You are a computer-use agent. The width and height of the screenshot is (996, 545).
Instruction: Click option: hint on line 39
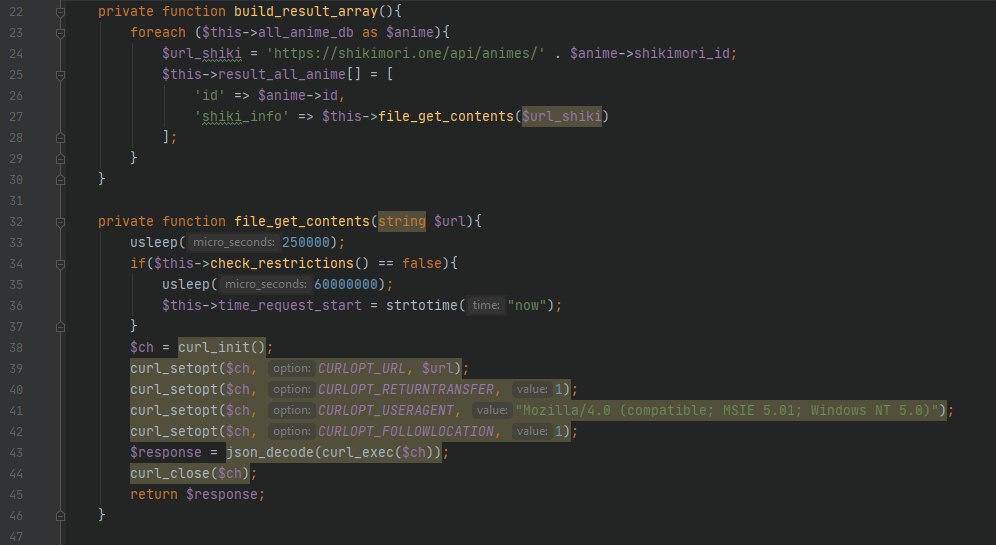click(292, 368)
